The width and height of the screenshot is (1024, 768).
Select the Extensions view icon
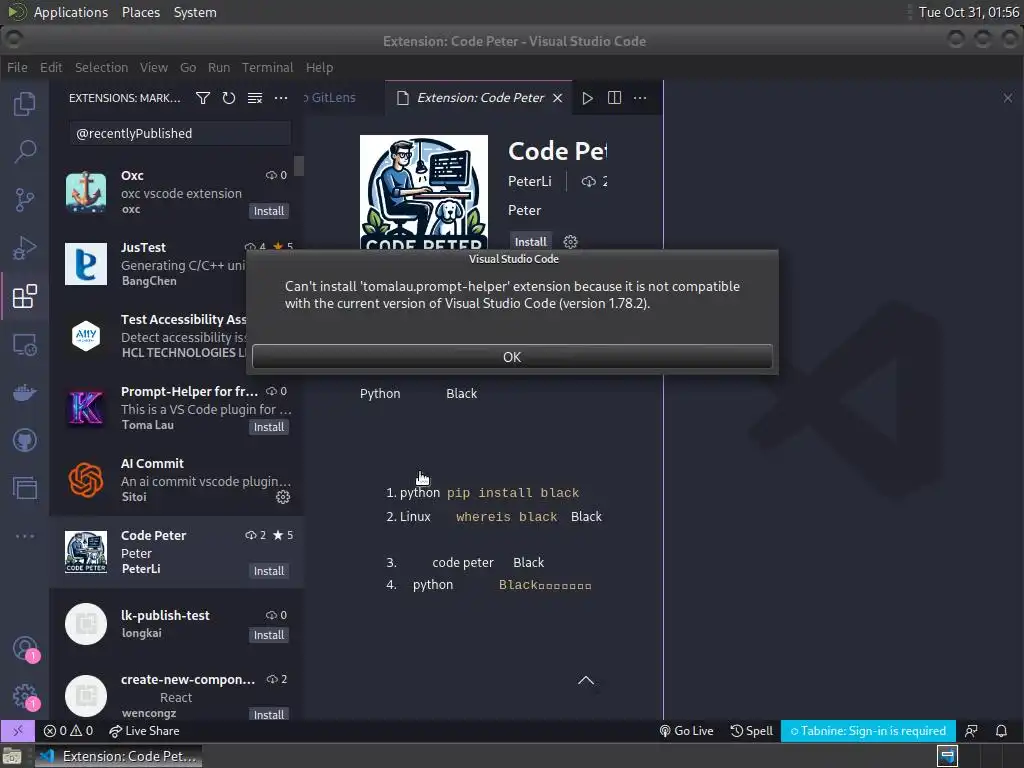[x=24, y=296]
